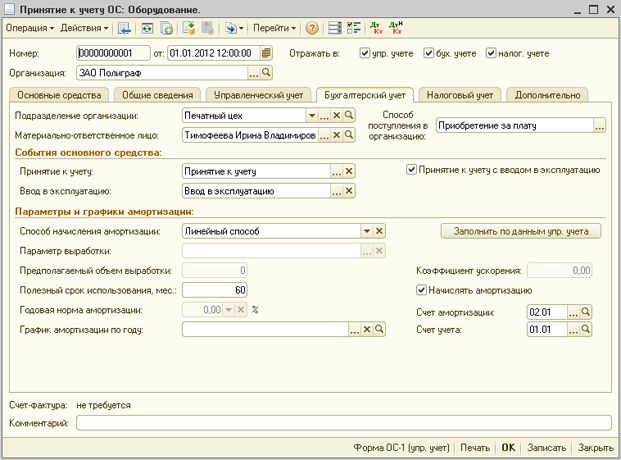Toggle Принятие к учету с вводом в эксплуатацию

click(x=411, y=170)
